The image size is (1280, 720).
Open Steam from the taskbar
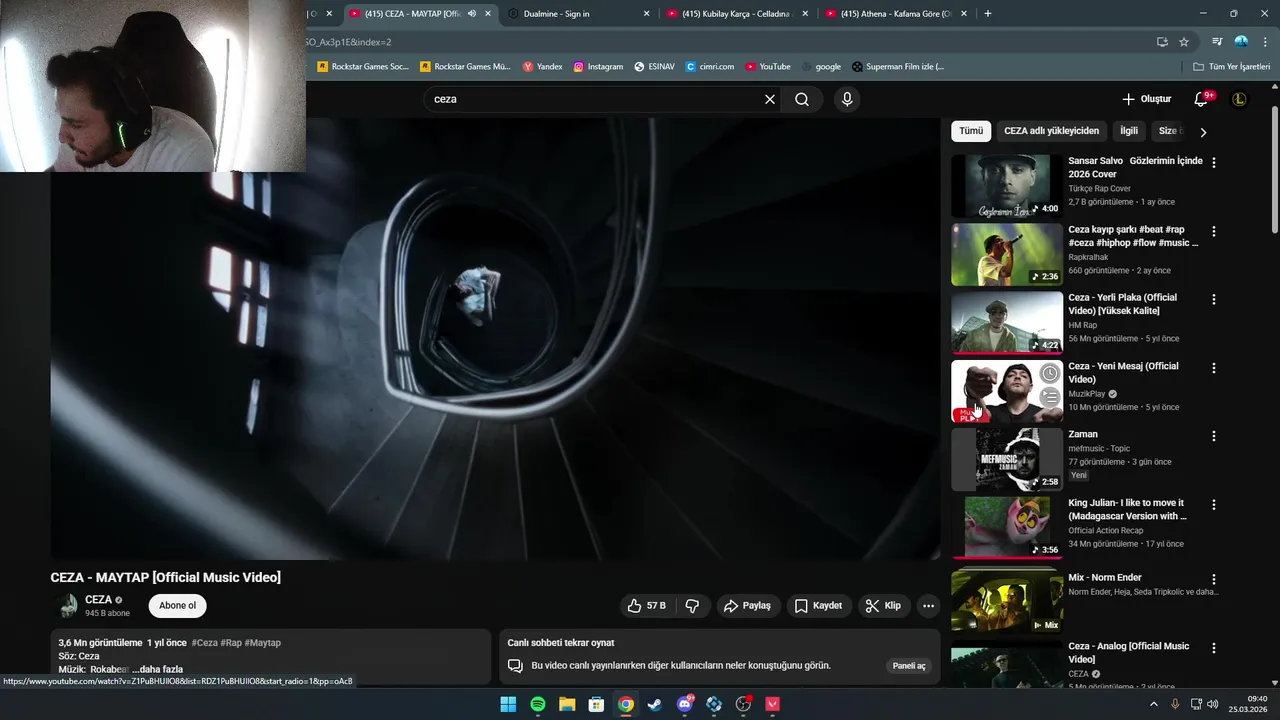click(655, 704)
